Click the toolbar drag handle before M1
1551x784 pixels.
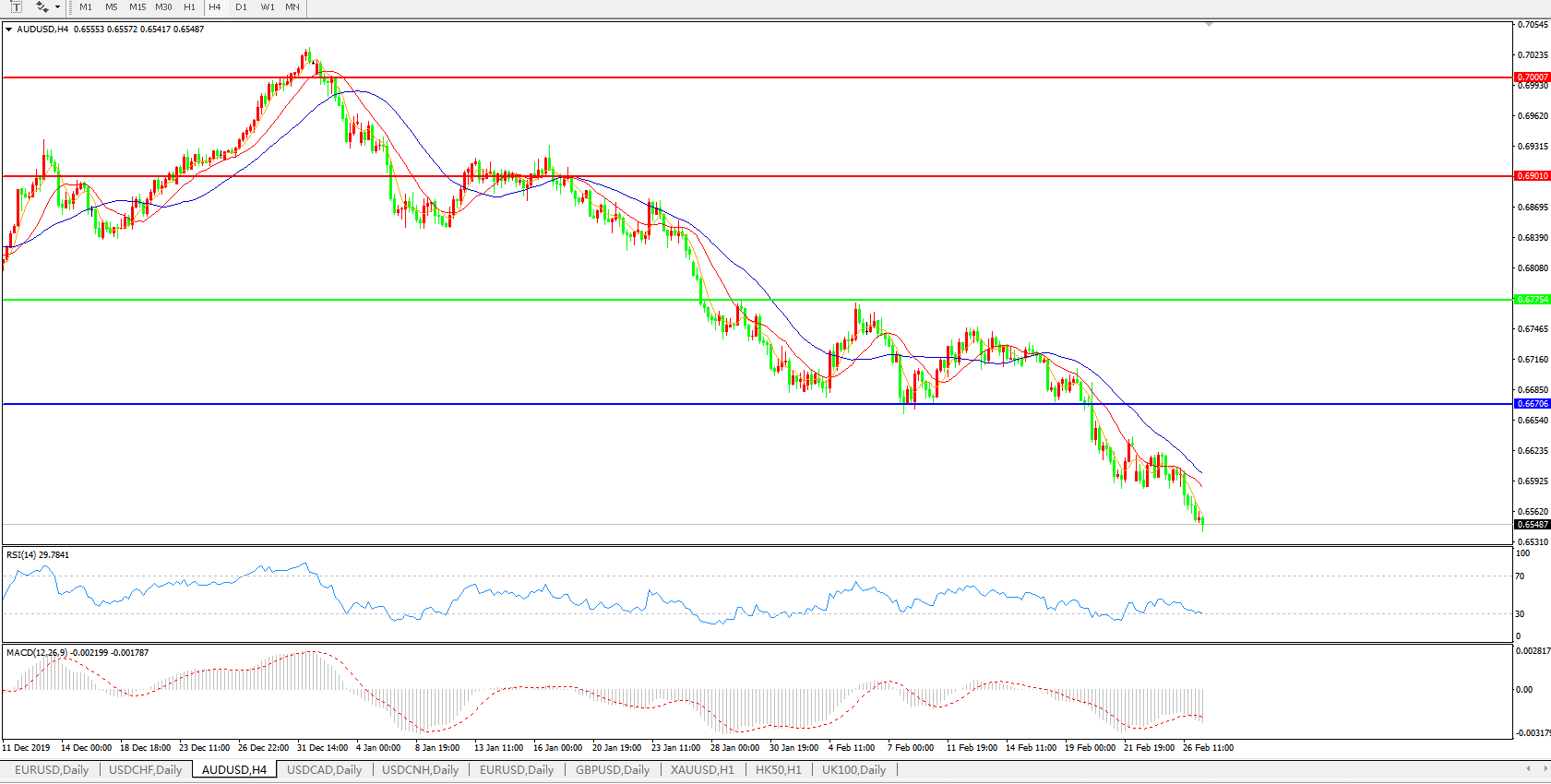point(71,7)
